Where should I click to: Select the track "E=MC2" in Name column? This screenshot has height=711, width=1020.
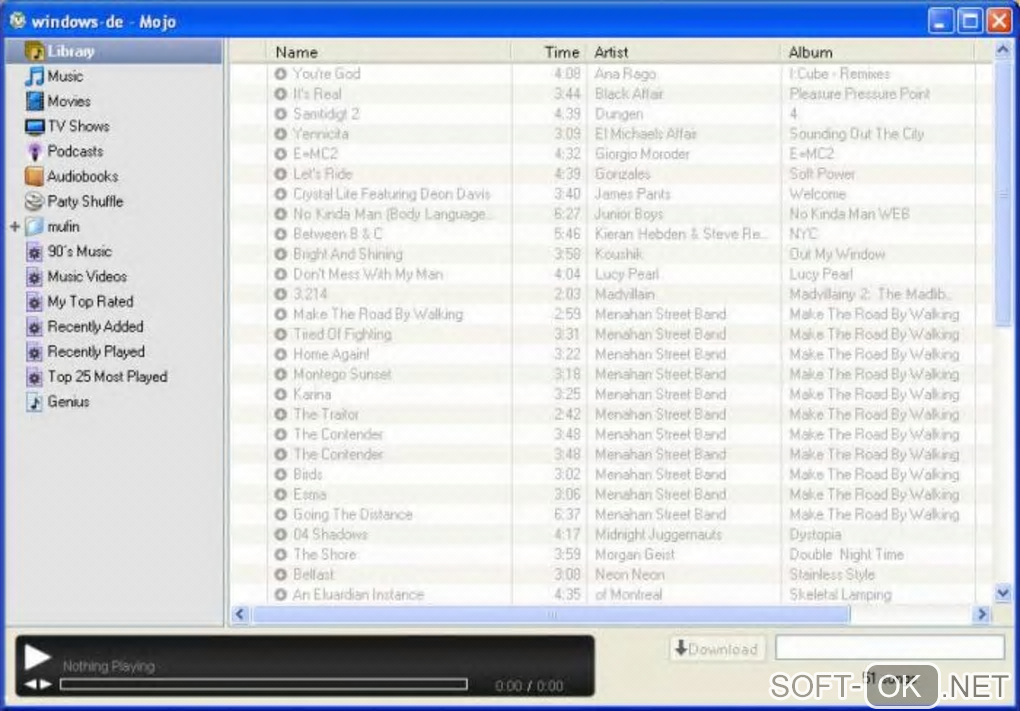click(315, 154)
